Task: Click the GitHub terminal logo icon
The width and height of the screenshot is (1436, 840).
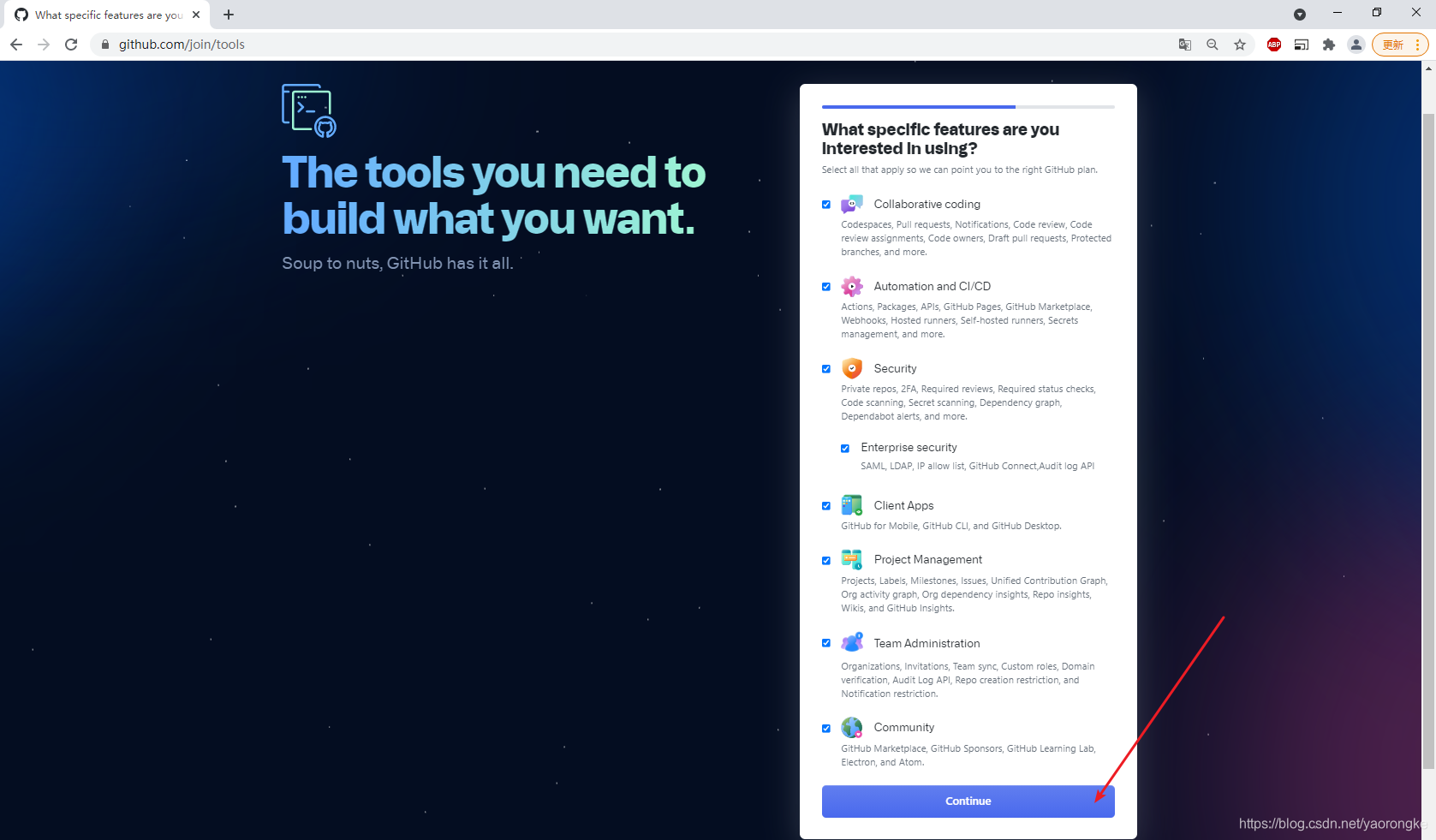Action: (x=309, y=110)
